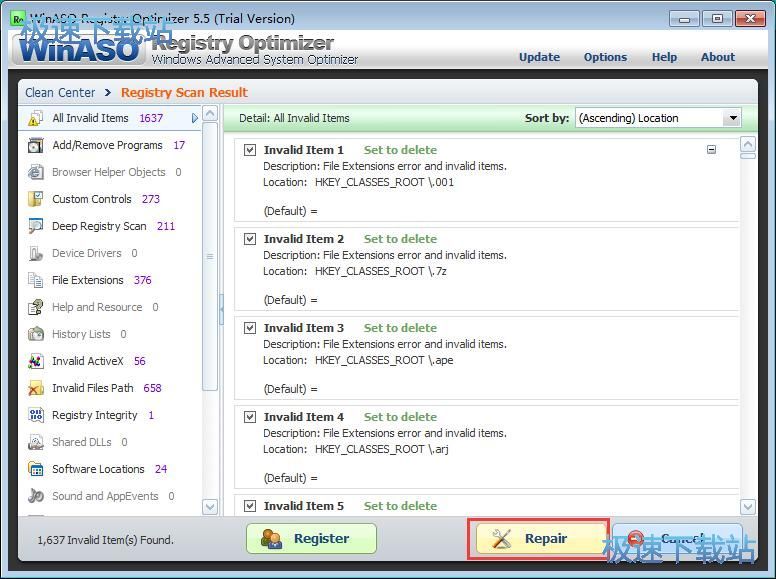Click Set to delete for Invalid Item 1
776x579 pixels.
pos(400,150)
